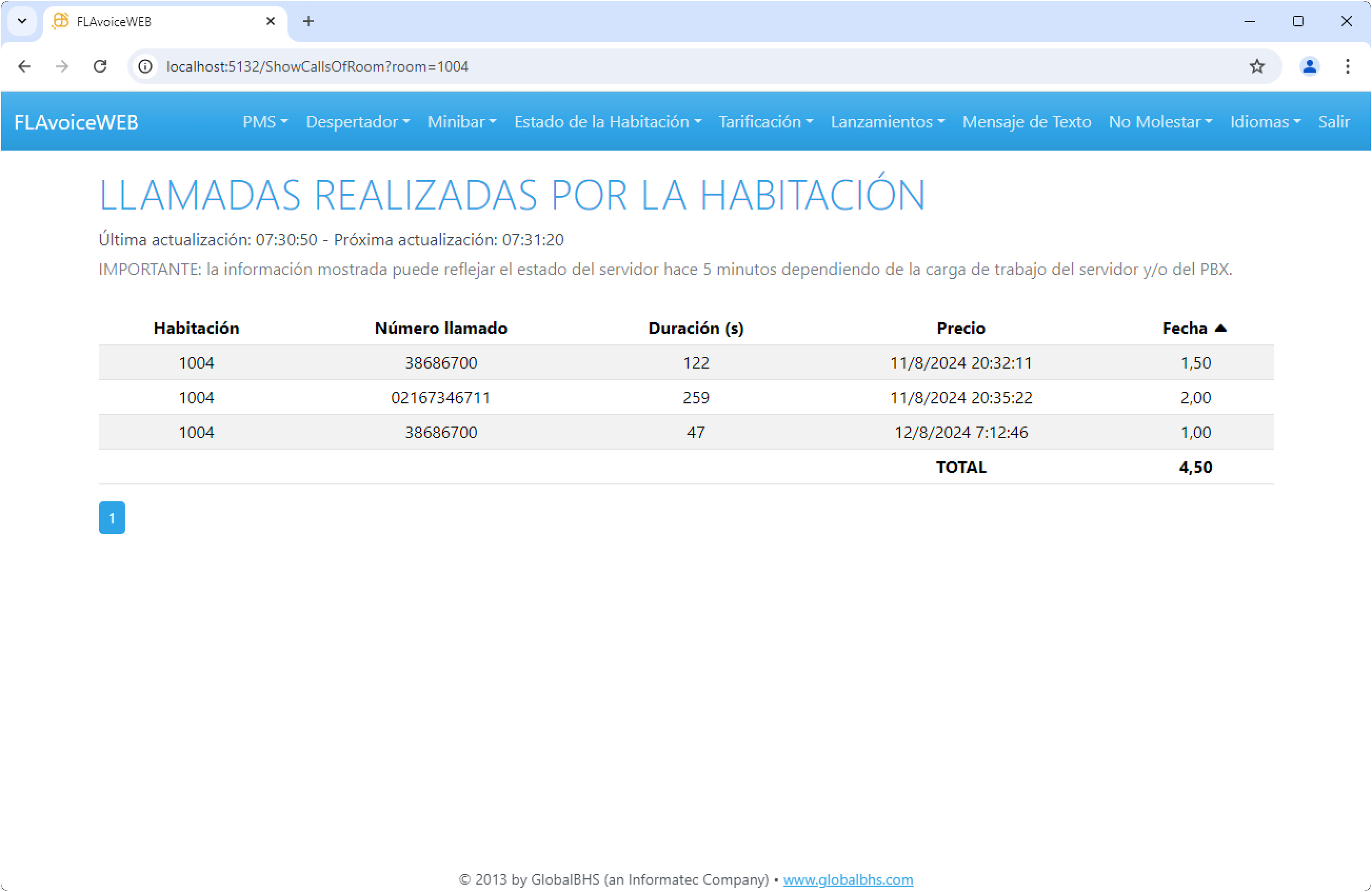The height and width of the screenshot is (892, 1372).
Task: Open the Chrome profile avatar
Action: [1309, 66]
